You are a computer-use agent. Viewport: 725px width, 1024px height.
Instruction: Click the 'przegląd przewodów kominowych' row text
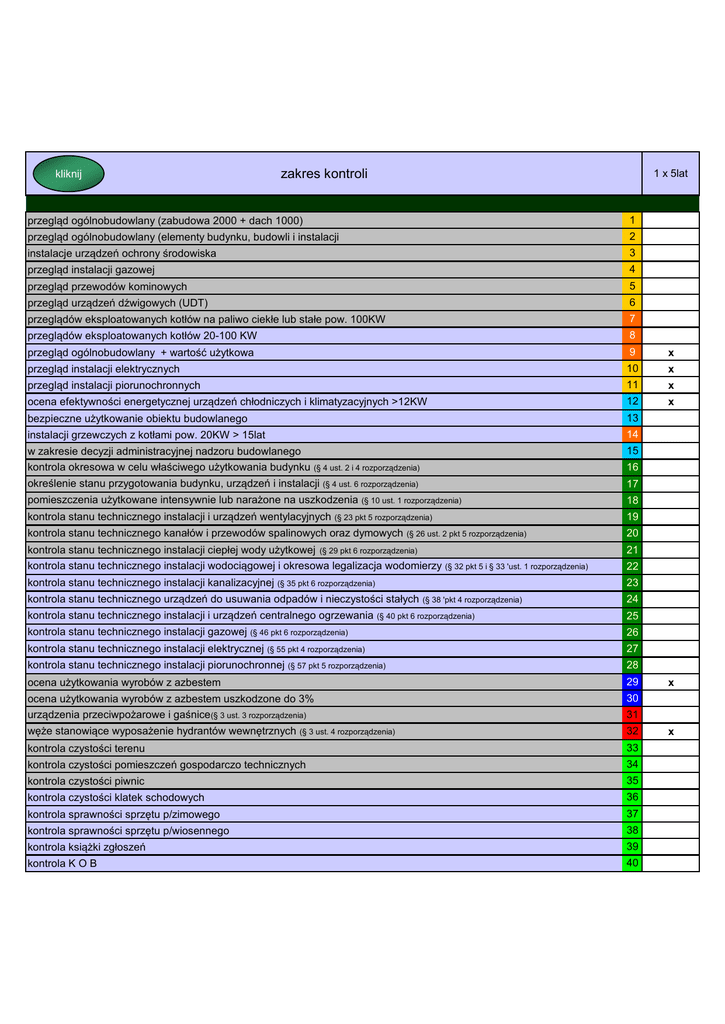click(107, 286)
